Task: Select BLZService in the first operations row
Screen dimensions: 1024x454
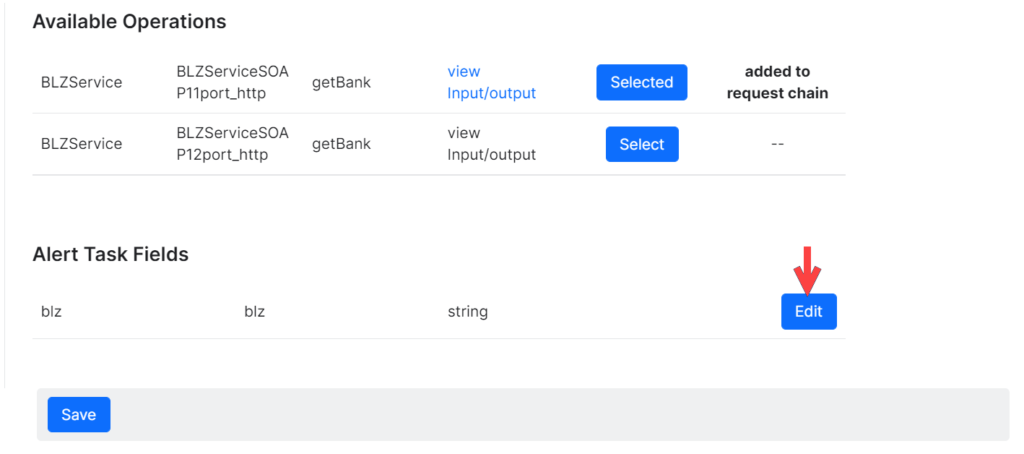Action: (x=81, y=82)
